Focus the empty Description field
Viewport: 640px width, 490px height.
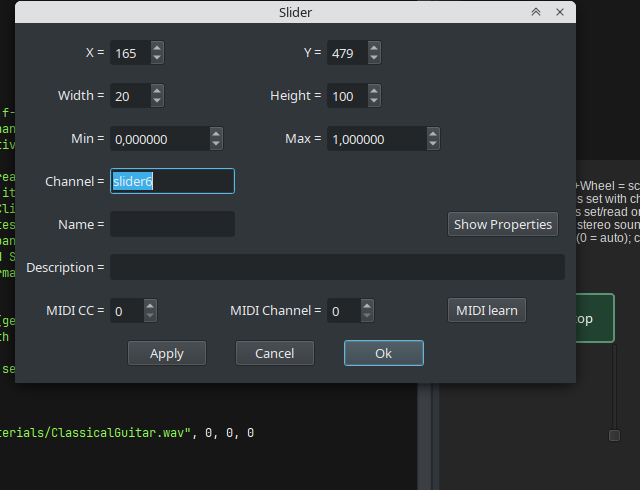click(x=337, y=267)
